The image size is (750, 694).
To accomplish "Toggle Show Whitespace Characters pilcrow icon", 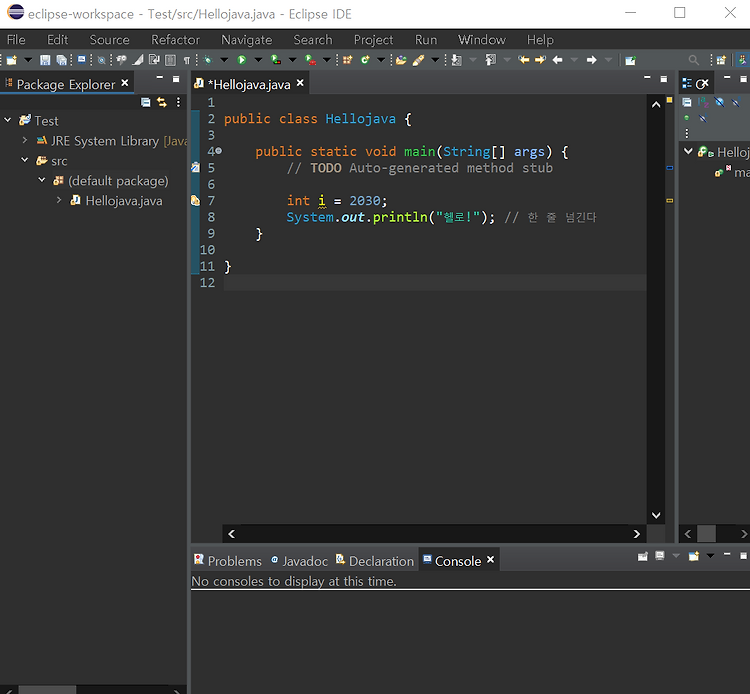I will coord(186,60).
